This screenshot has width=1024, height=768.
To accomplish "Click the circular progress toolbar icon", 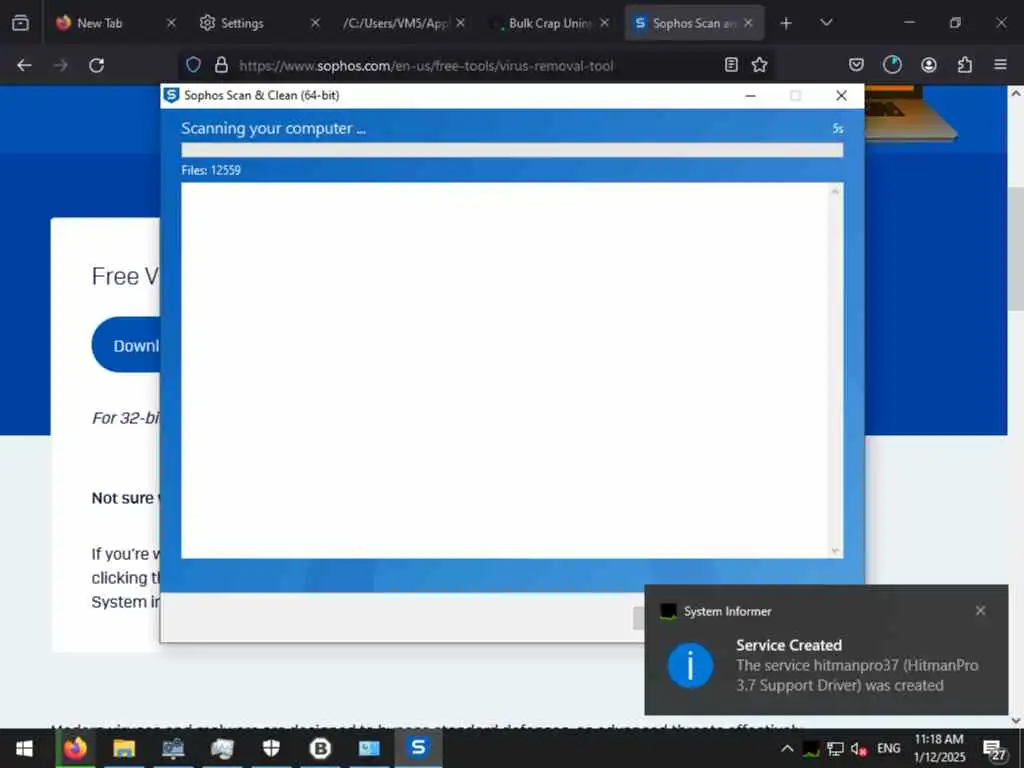I will [892, 65].
